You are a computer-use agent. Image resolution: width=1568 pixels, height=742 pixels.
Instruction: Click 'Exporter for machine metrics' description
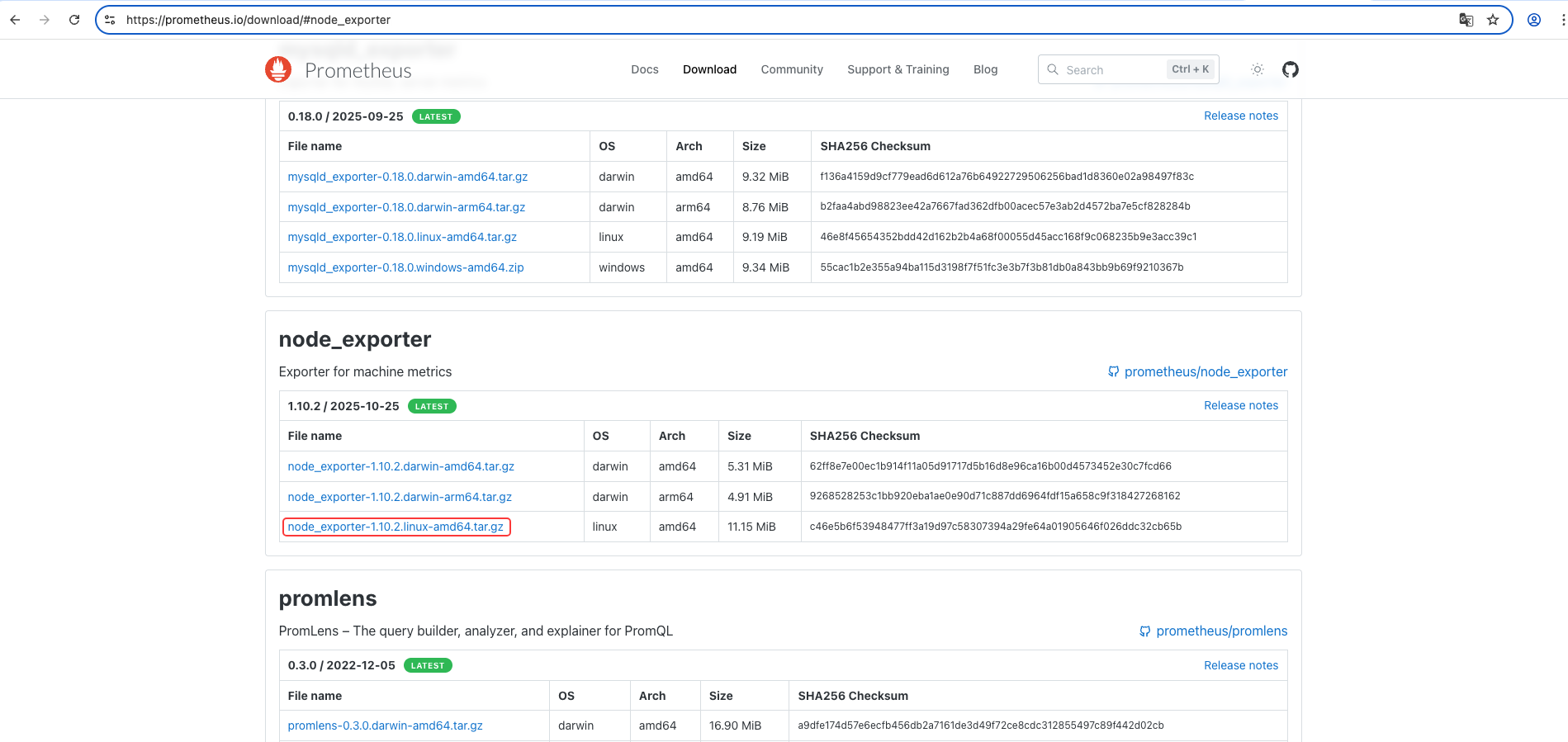(365, 371)
